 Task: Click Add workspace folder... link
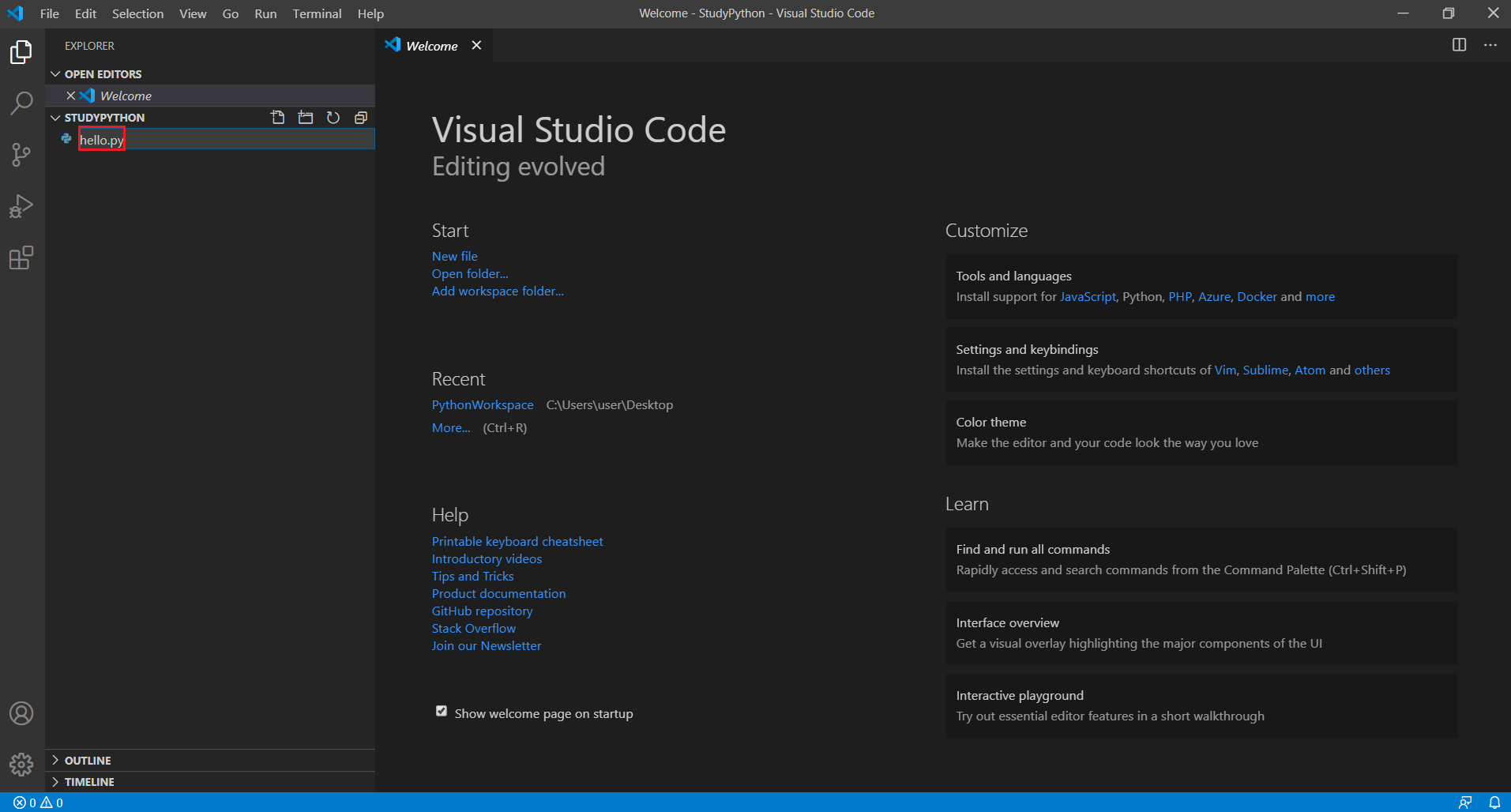point(498,291)
